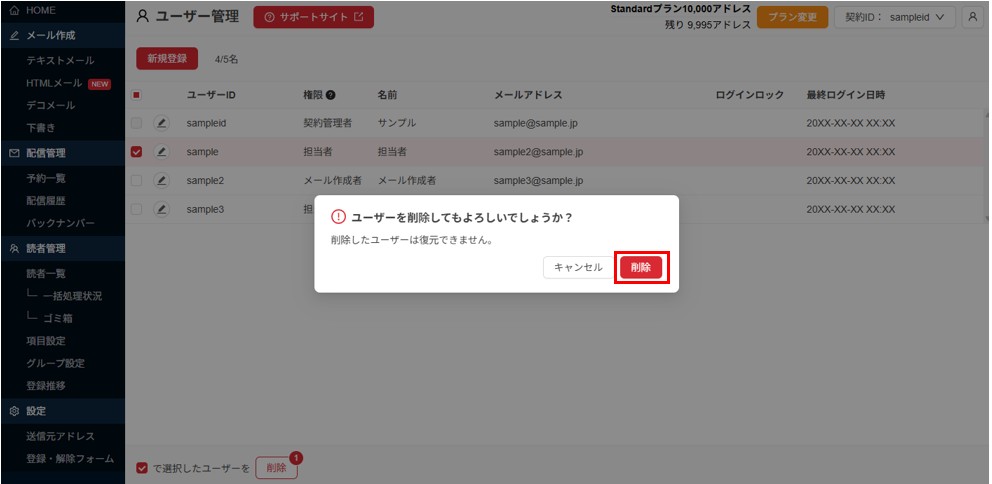Click the edit pencil icon for sample row

pyautogui.click(x=161, y=152)
